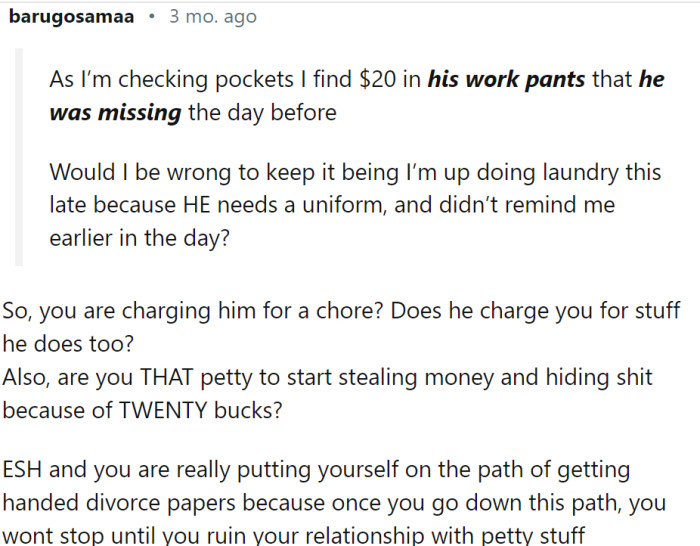Click the word 'HE' in the quote
This screenshot has height=546, width=700.
pos(196,205)
